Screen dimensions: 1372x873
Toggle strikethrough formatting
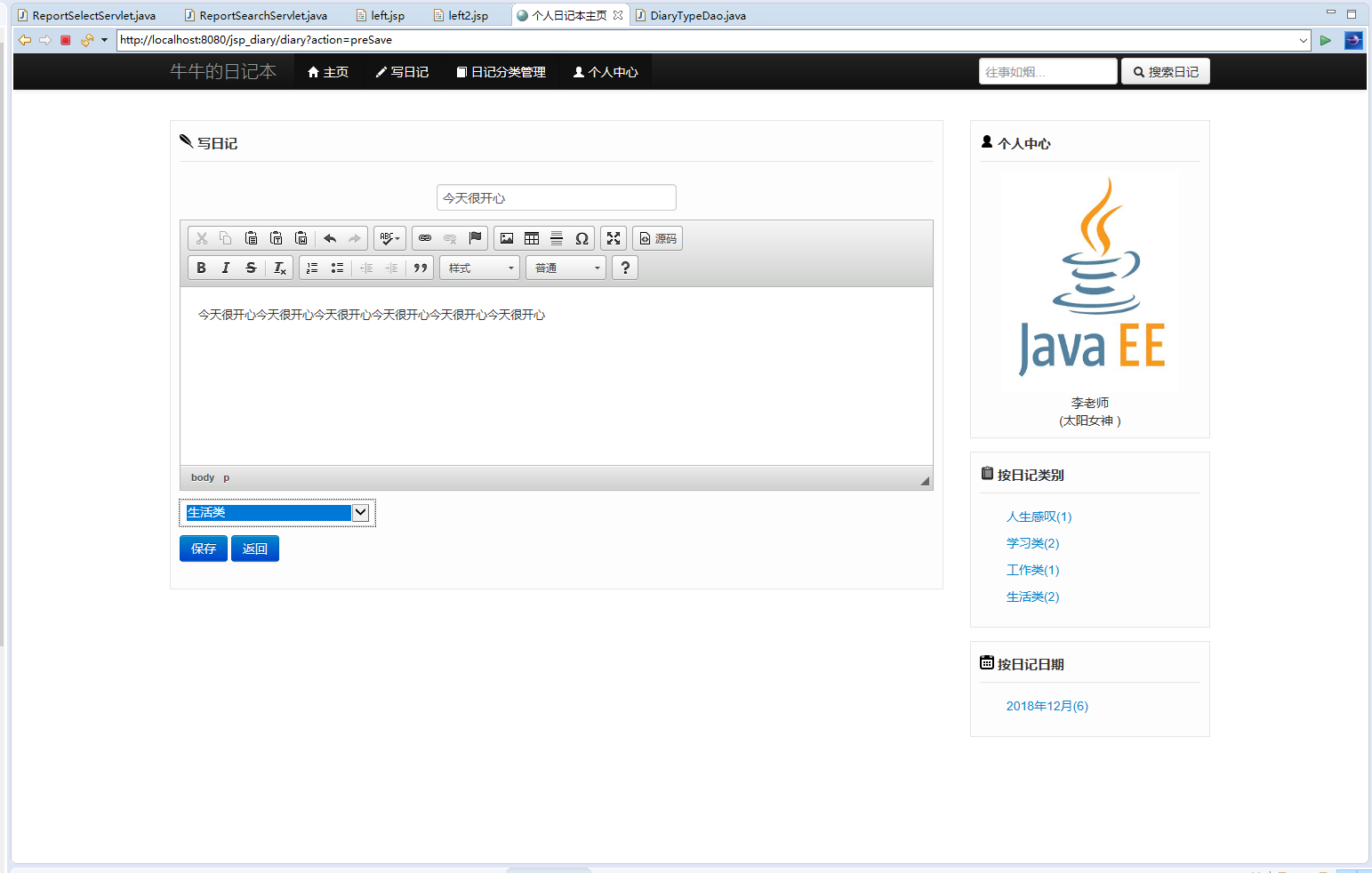[x=251, y=268]
